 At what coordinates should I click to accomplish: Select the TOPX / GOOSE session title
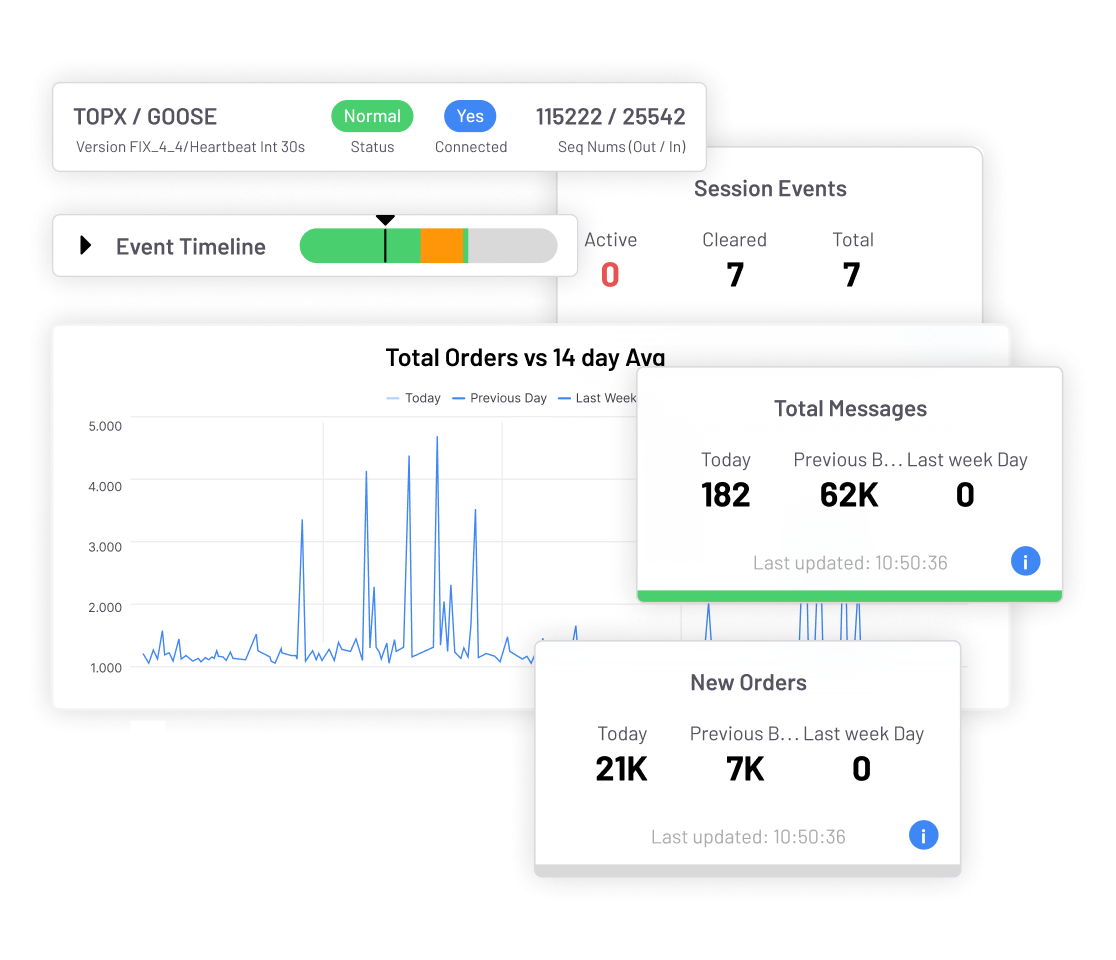pyautogui.click(x=145, y=117)
